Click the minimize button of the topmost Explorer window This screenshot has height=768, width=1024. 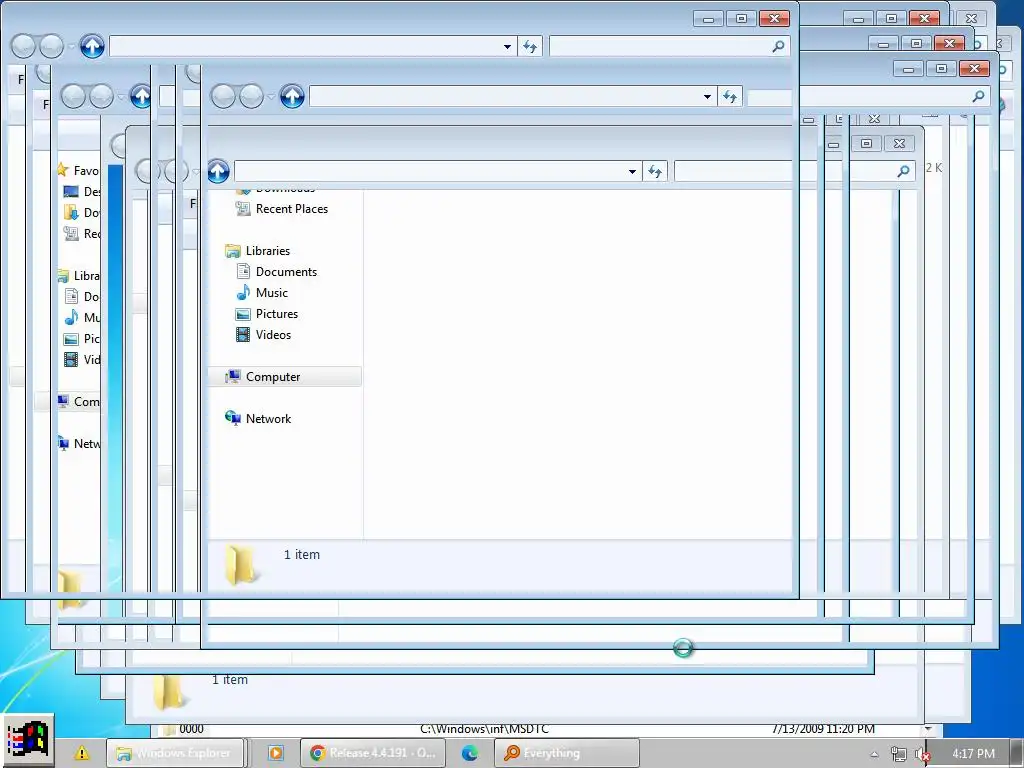pos(709,18)
